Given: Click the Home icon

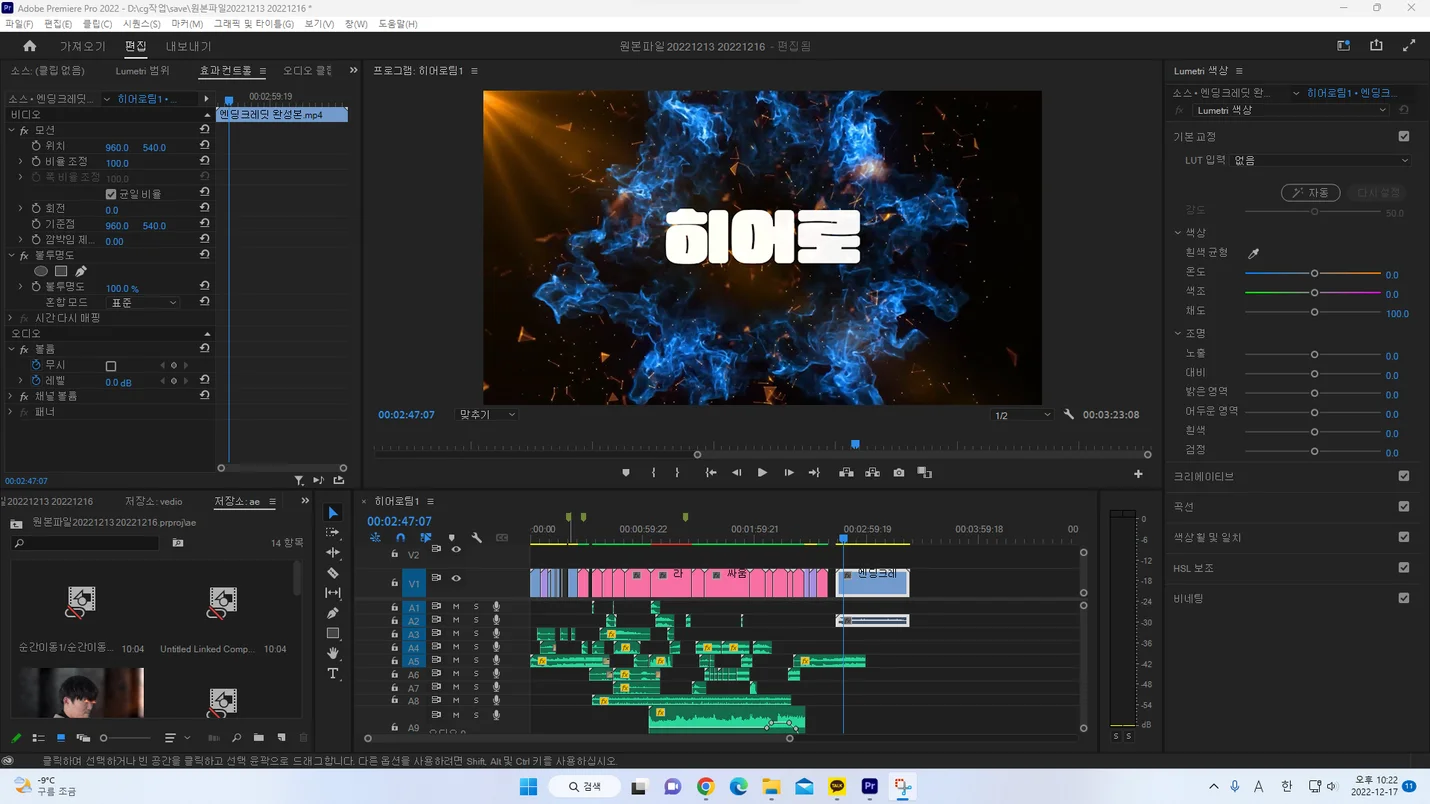Looking at the screenshot, I should [30, 46].
